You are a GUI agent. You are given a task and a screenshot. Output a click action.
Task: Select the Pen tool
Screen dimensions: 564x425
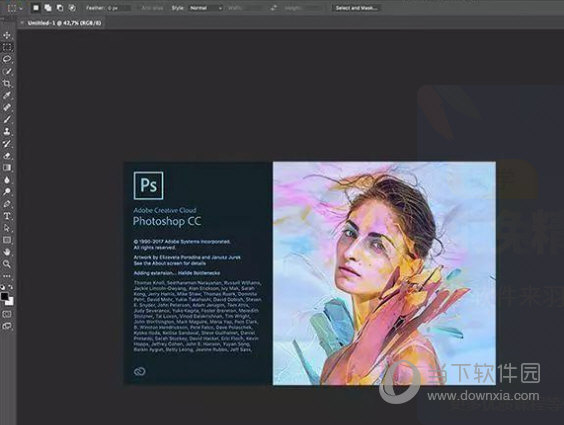point(6,204)
